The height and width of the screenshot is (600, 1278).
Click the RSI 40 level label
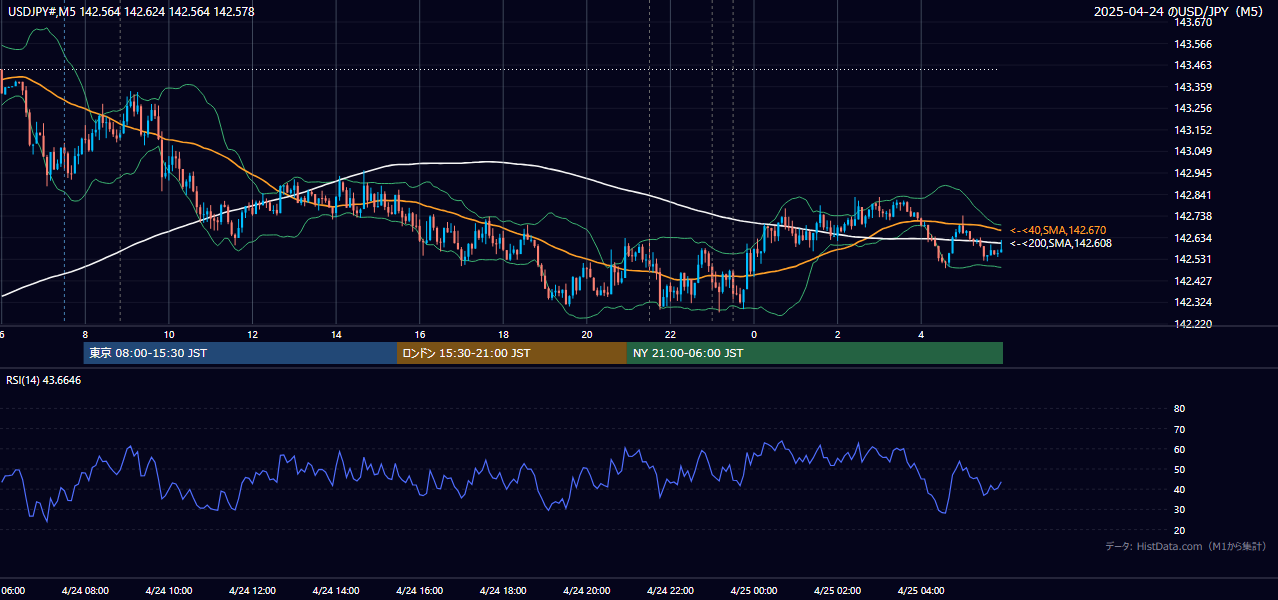pos(1179,489)
